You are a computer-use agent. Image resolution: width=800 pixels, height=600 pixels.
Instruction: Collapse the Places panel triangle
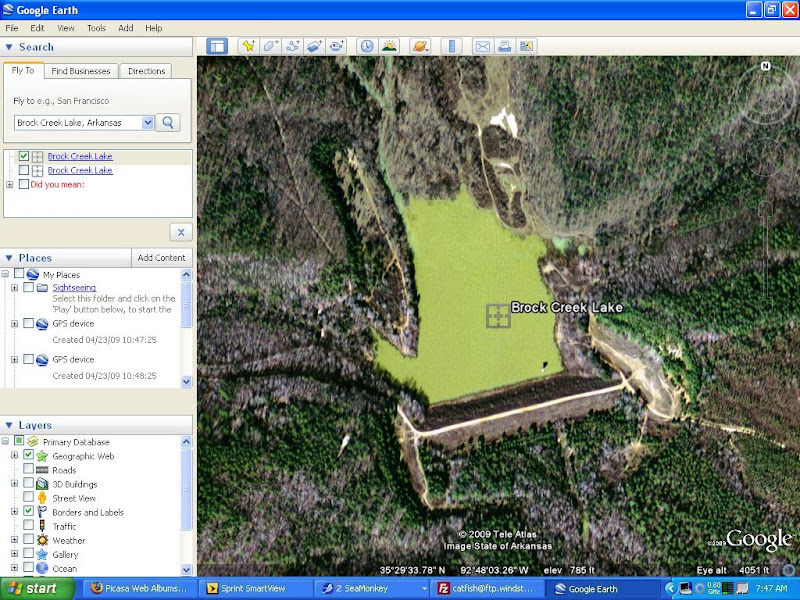click(9, 258)
